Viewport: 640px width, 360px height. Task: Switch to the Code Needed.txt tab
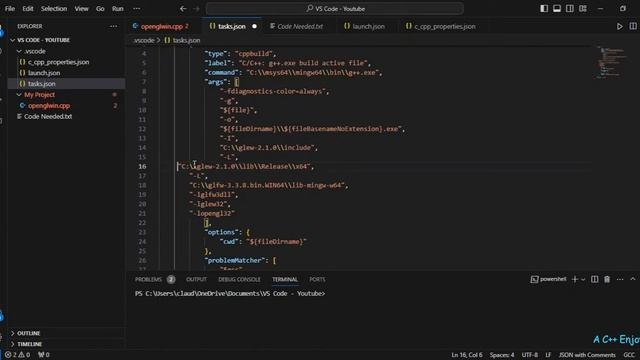[x=300, y=26]
